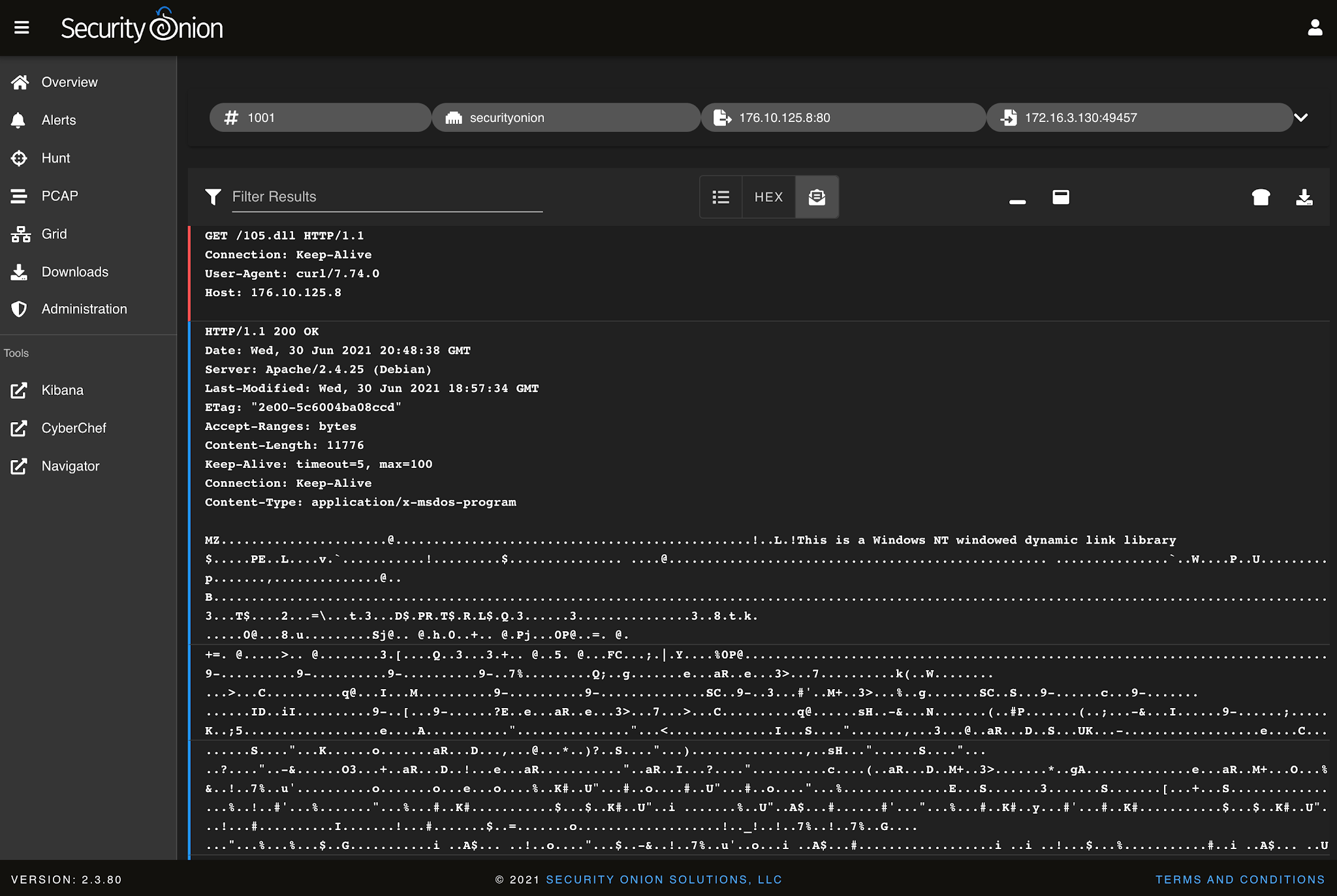Open the hamburger navigation menu
The image size is (1337, 896).
click(x=22, y=27)
